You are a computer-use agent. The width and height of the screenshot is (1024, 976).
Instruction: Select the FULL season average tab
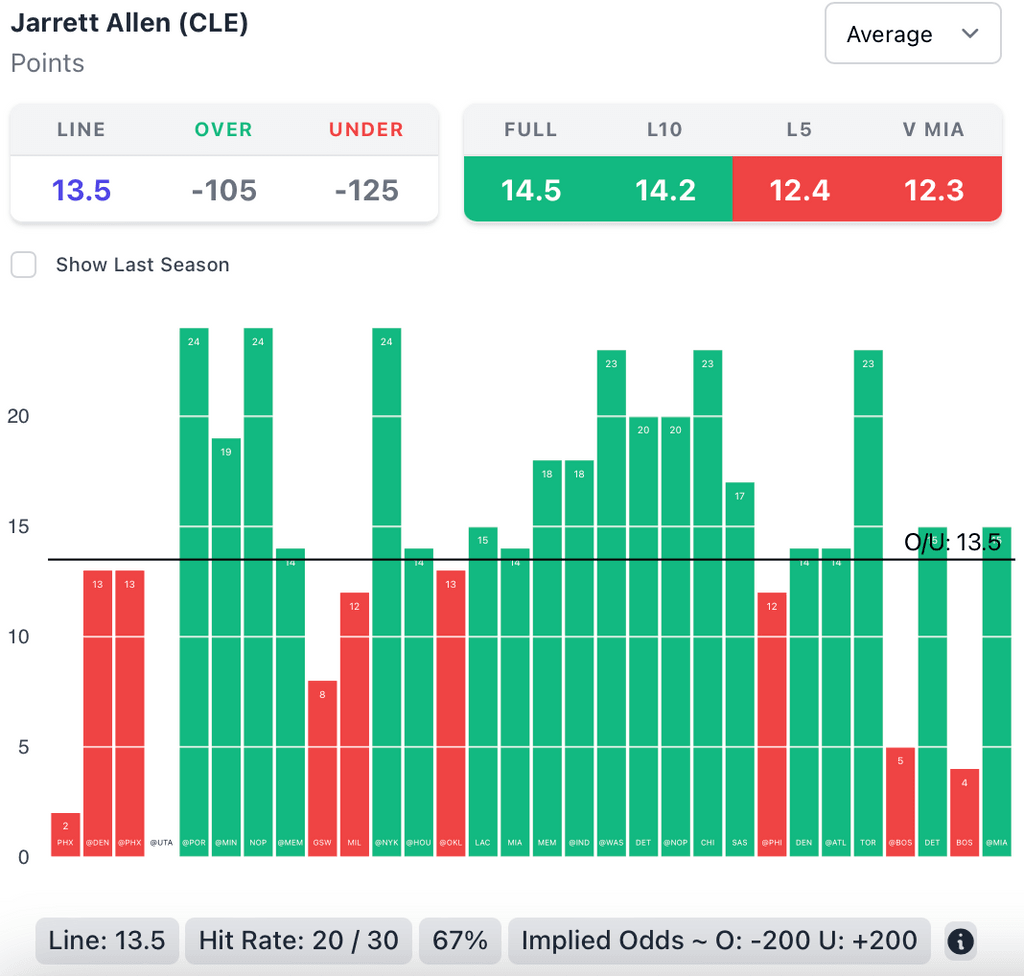tap(531, 189)
